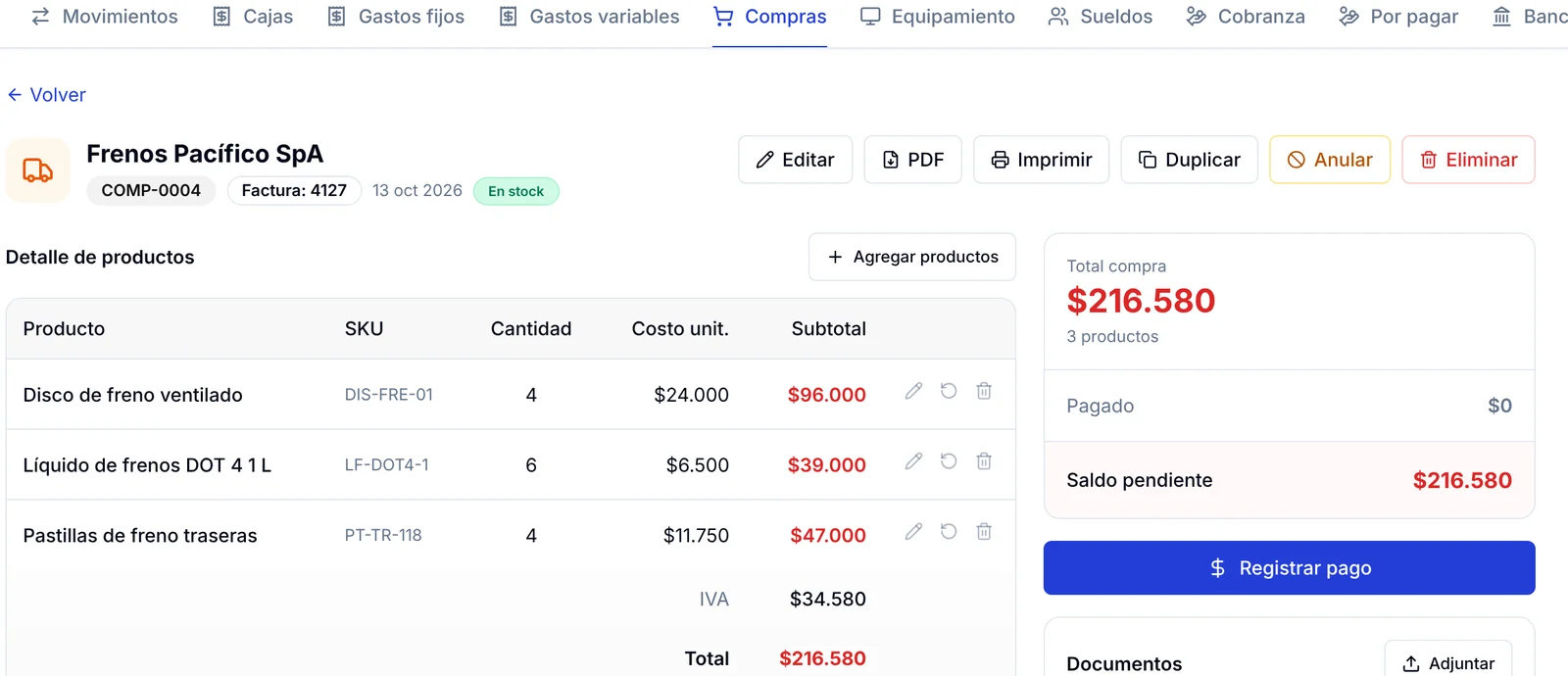Edit the Disco de freno ventilado row
Screen dimensions: 1568x676
click(x=913, y=391)
